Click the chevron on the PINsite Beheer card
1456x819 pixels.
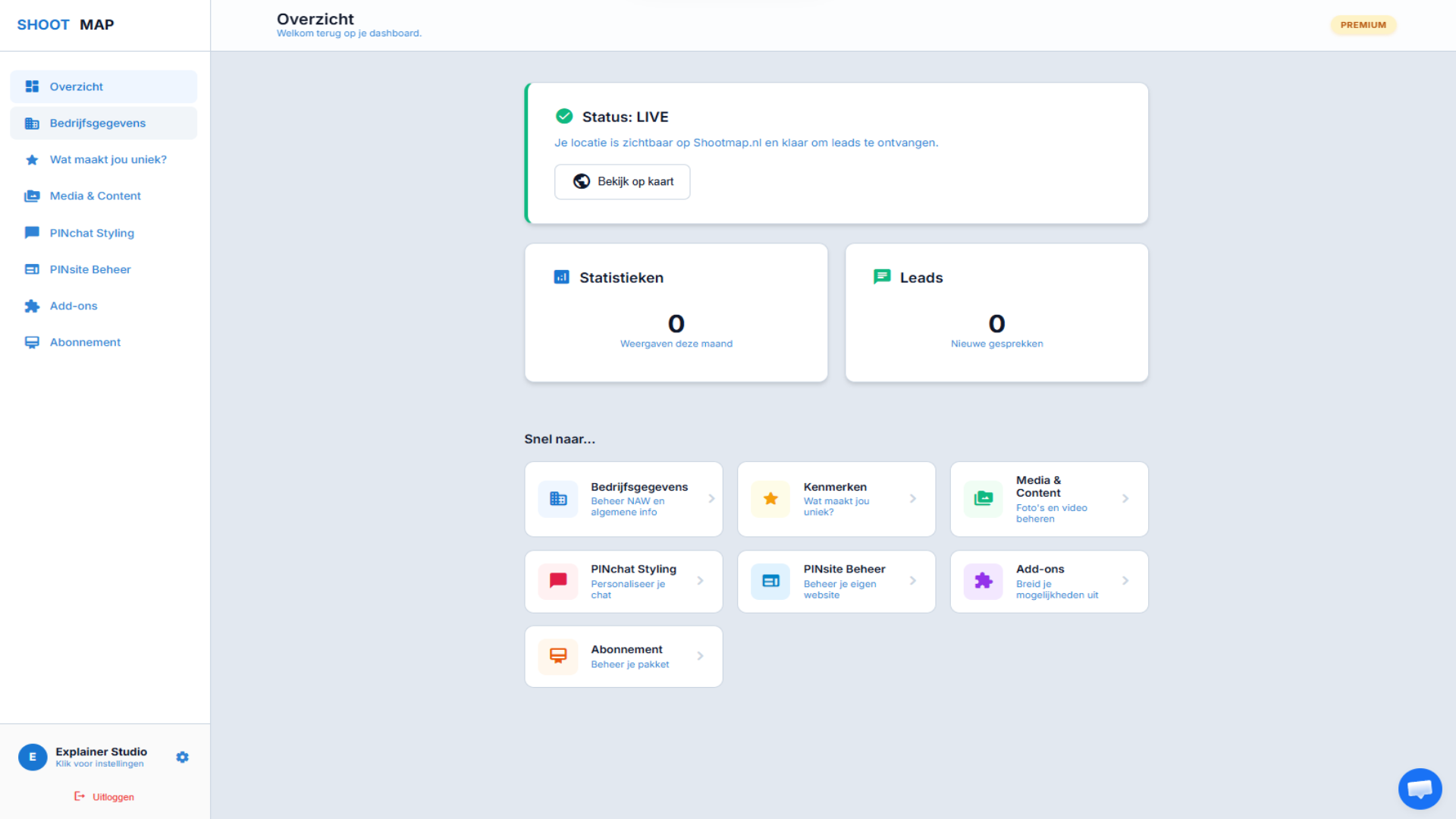(913, 581)
